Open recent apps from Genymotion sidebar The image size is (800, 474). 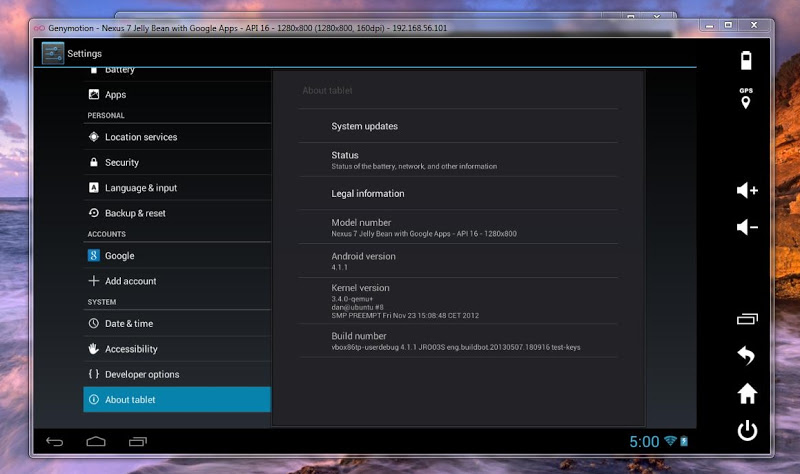(747, 319)
